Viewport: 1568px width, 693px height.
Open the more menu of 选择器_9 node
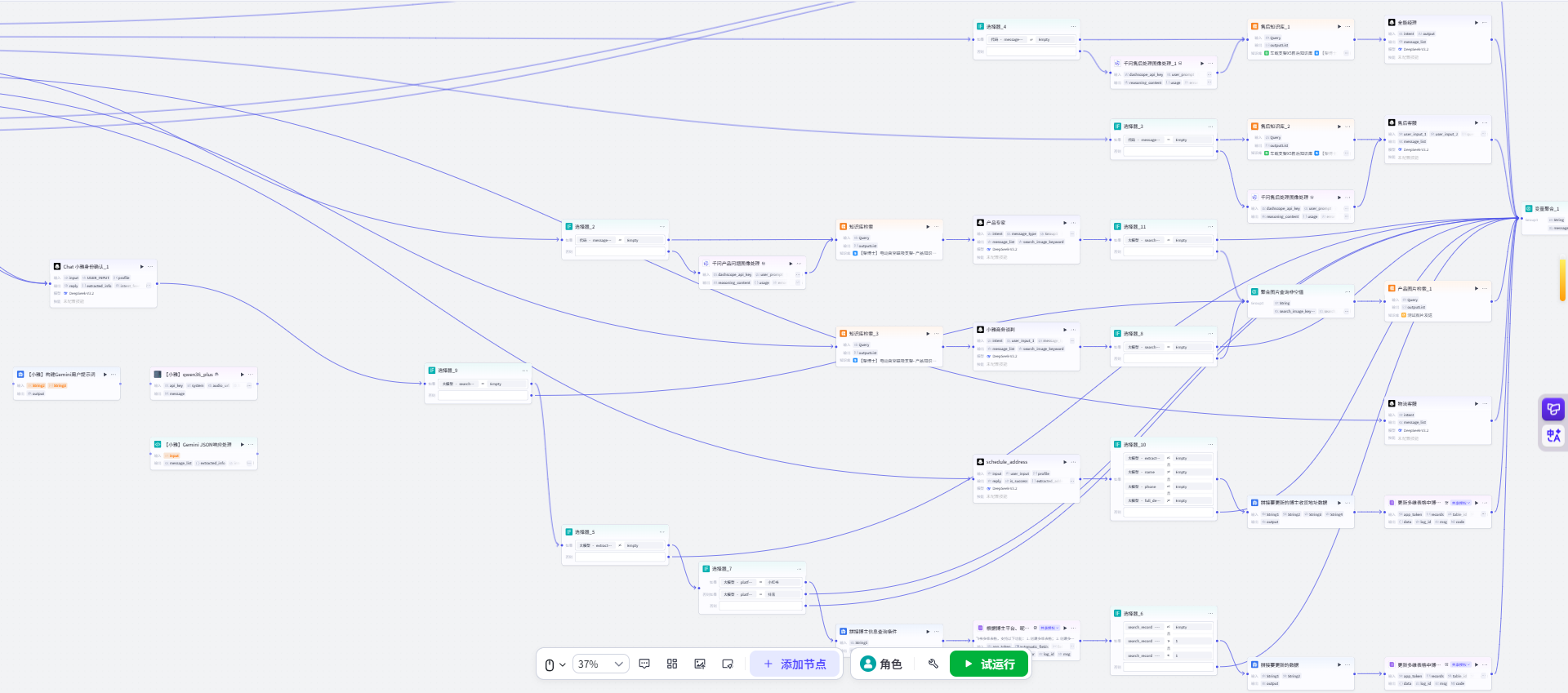click(524, 371)
